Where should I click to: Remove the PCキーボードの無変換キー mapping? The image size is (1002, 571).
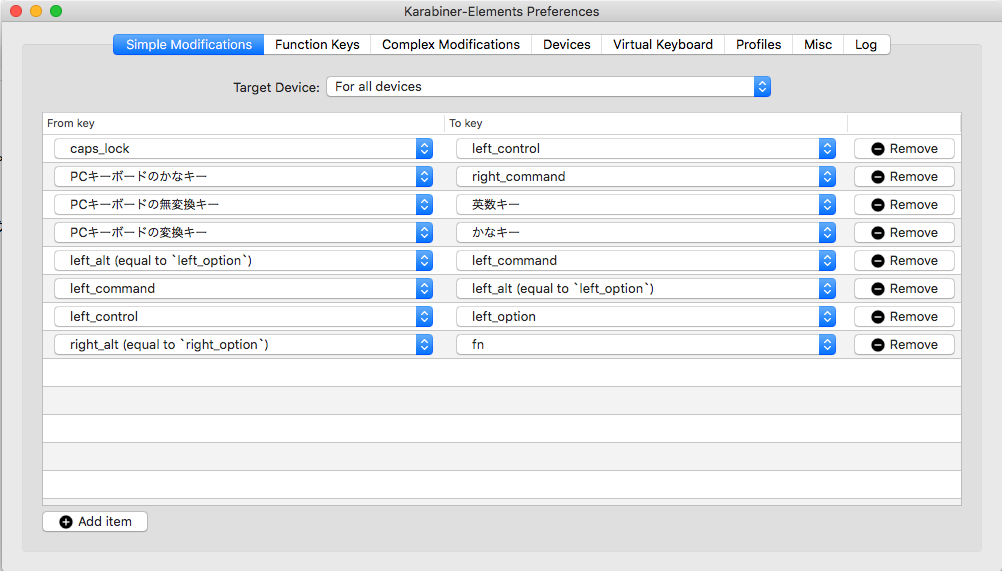(x=904, y=205)
